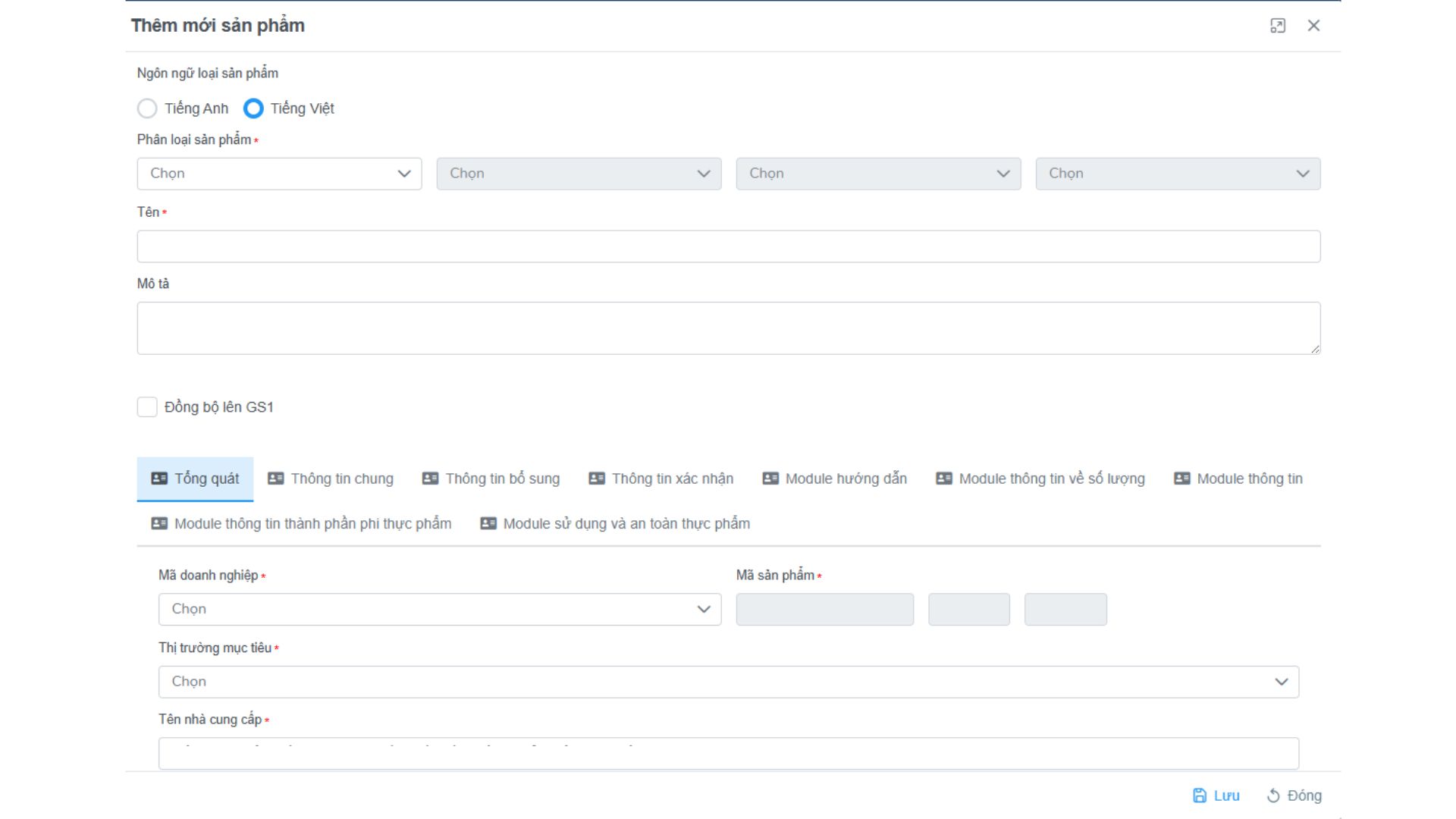This screenshot has width=1456, height=819.
Task: Click the card icon of the Tổng quát tab
Action: [x=159, y=479]
